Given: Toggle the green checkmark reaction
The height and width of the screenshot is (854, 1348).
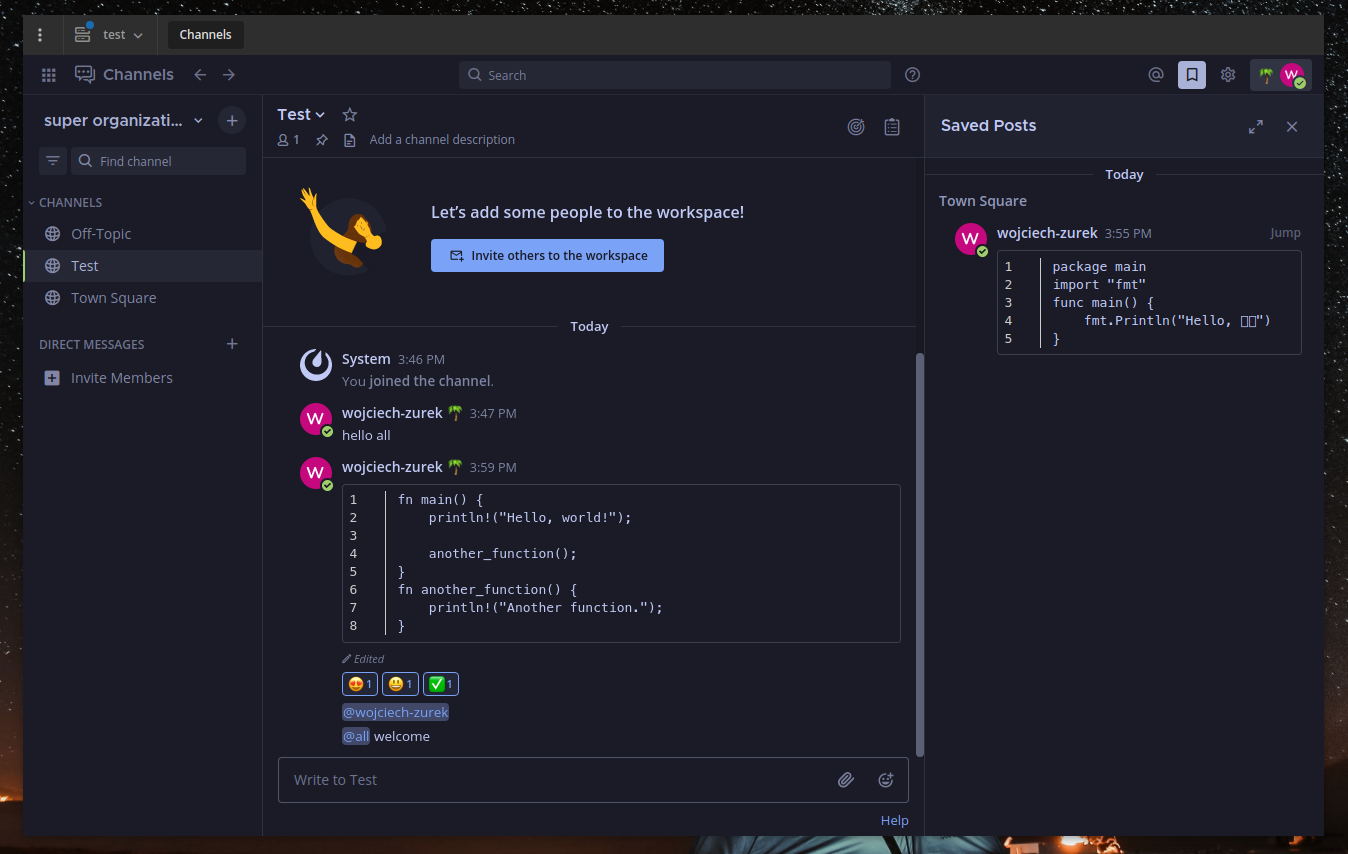Looking at the screenshot, I should (441, 684).
